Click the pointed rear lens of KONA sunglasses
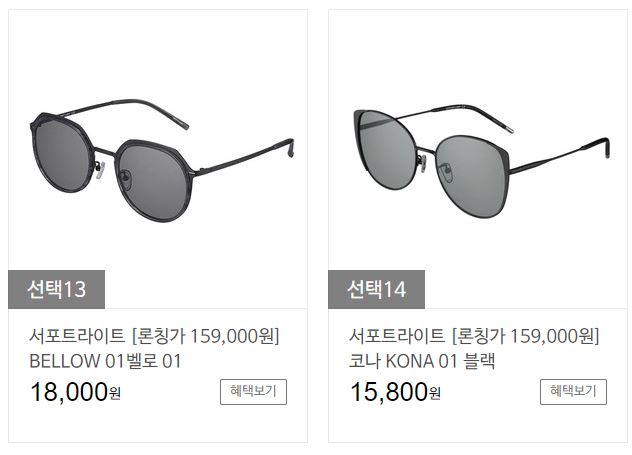Screen dimensions: 632x455 point(383,150)
